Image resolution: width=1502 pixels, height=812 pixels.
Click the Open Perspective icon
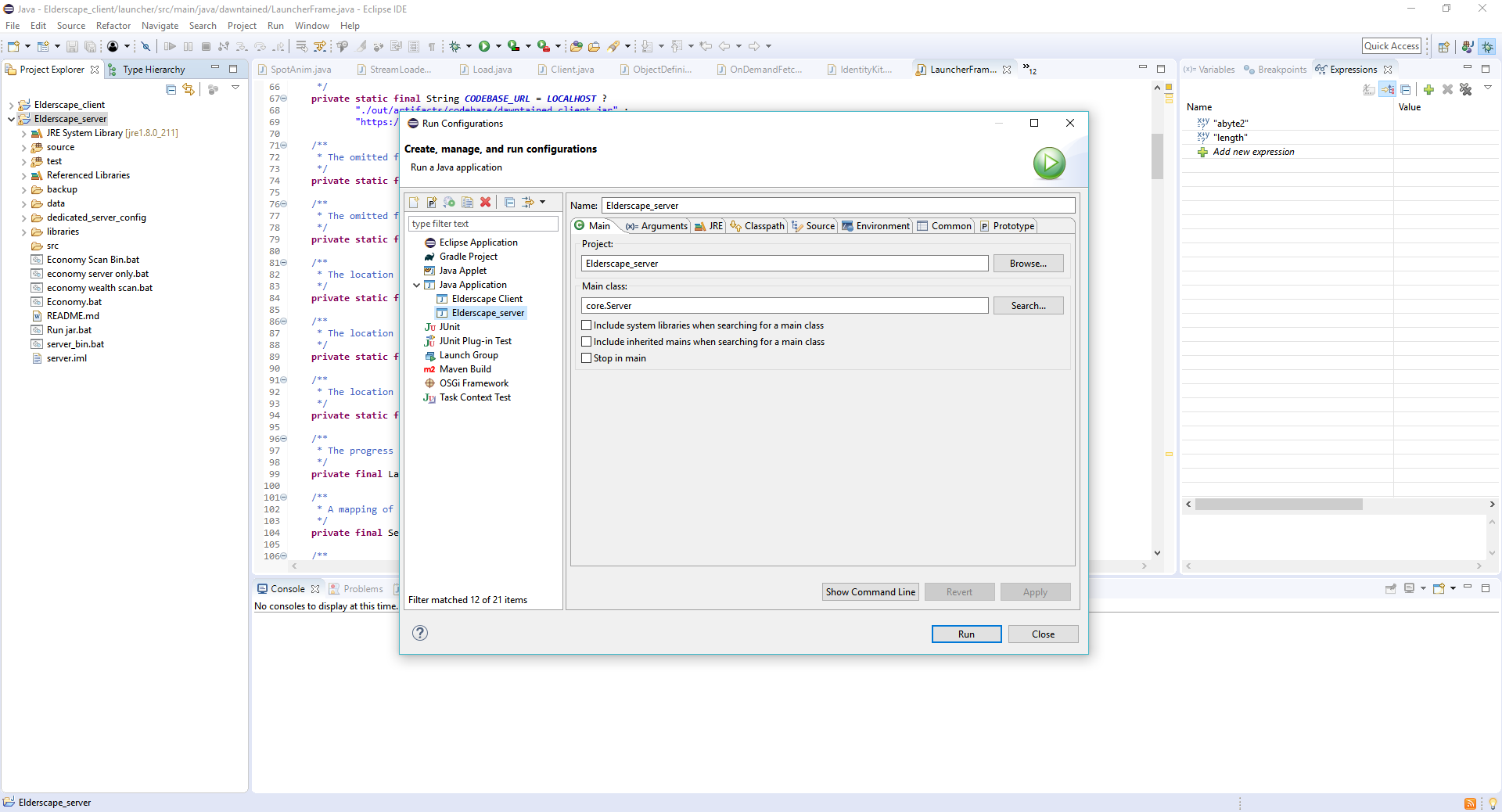pyautogui.click(x=1444, y=47)
